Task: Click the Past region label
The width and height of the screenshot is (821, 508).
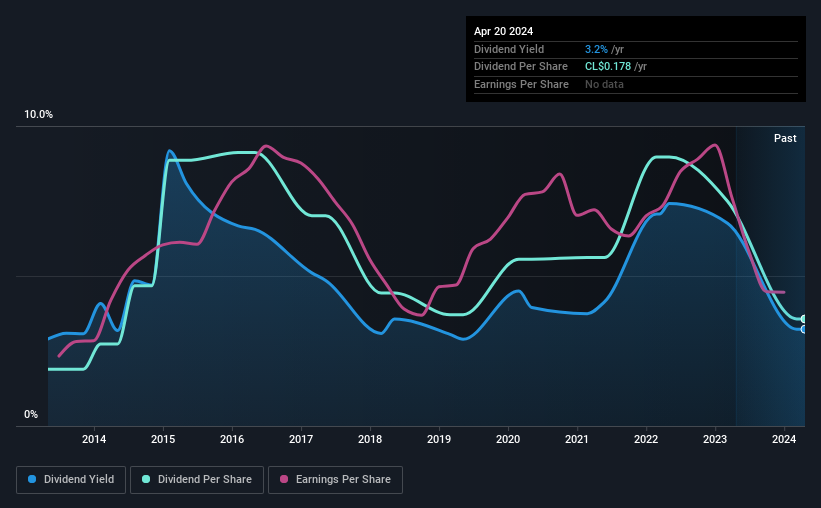Action: [785, 138]
